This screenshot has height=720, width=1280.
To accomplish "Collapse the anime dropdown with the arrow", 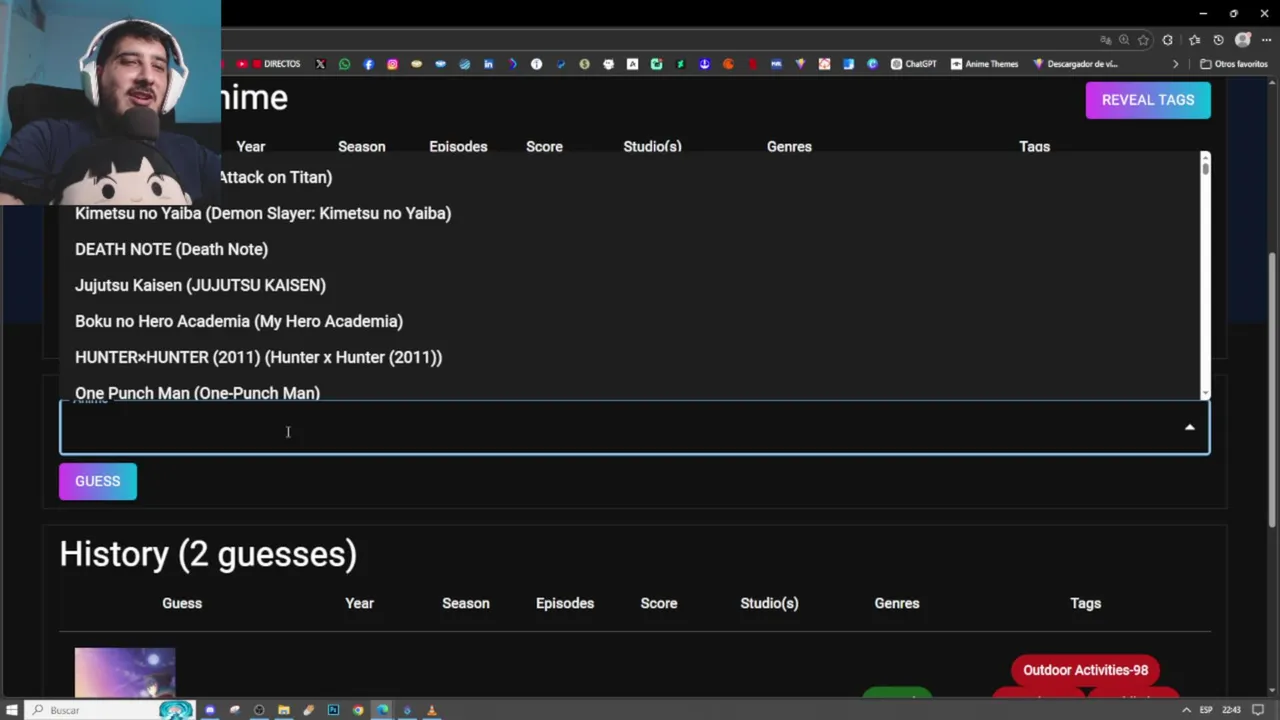I will click(1189, 428).
